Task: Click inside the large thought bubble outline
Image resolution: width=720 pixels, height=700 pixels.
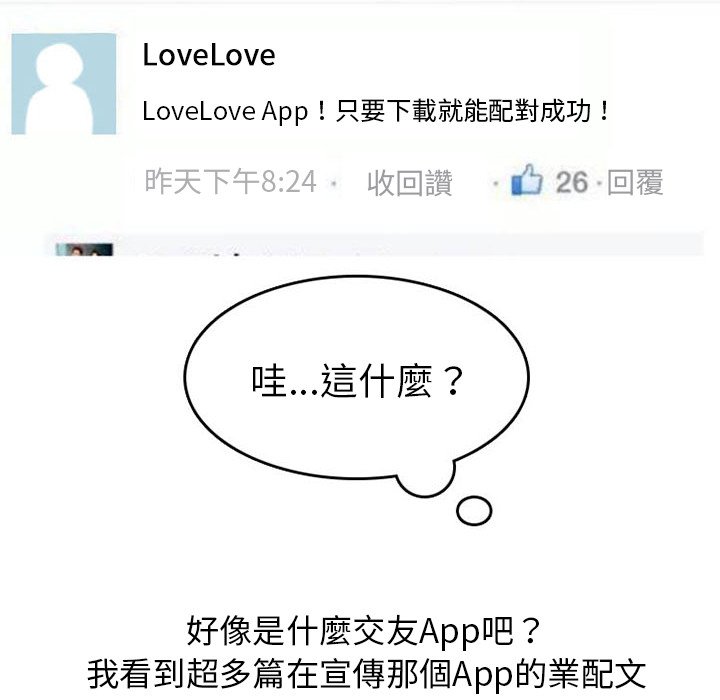Action: [357, 377]
